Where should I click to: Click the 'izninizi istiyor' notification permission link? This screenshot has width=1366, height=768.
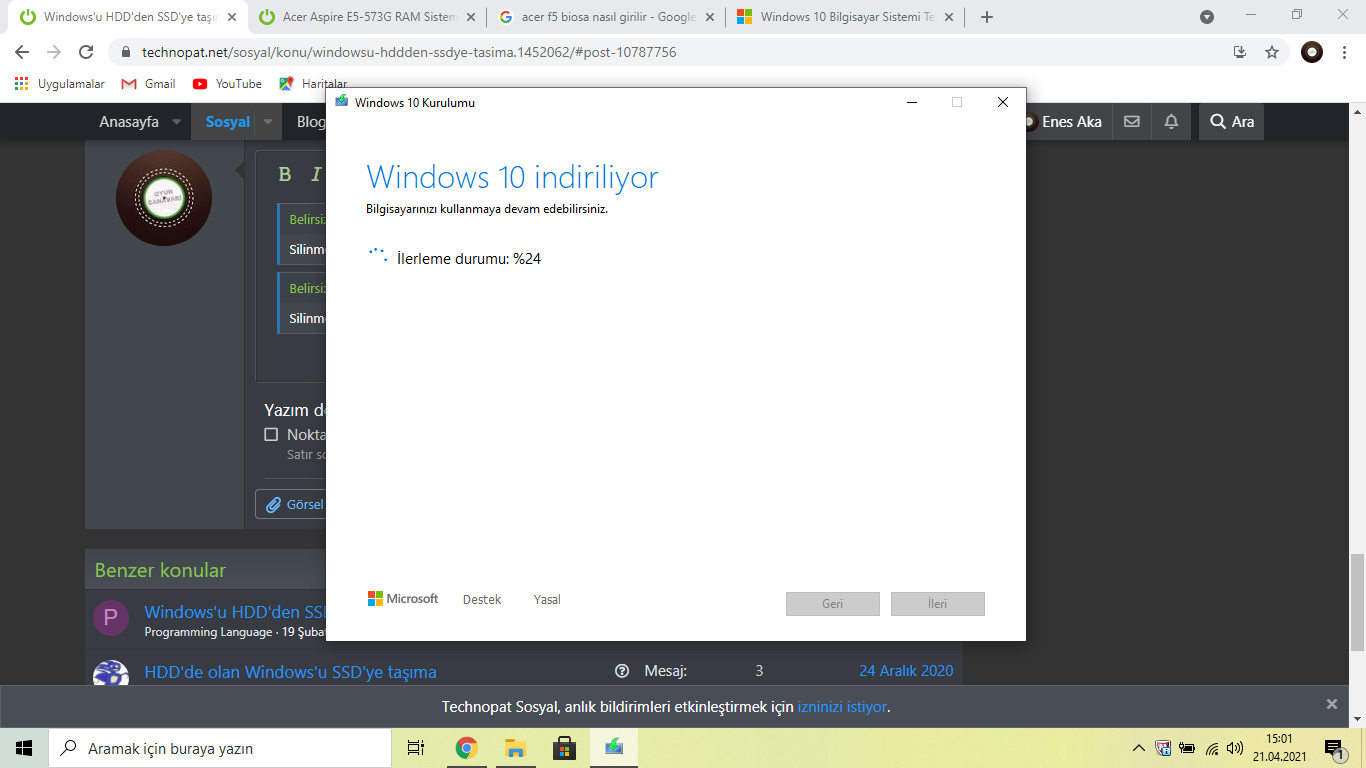(842, 707)
